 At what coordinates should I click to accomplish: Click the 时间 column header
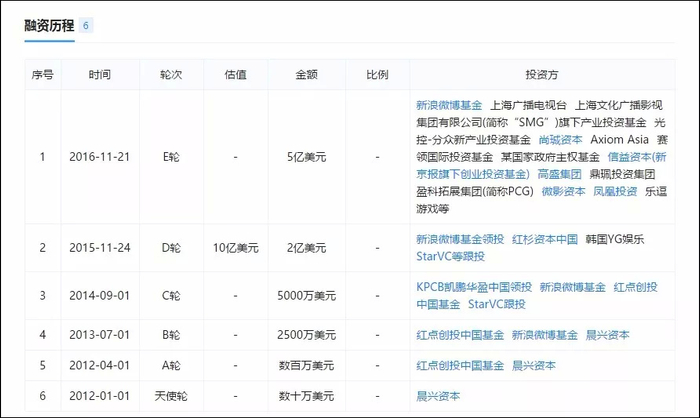point(100,75)
